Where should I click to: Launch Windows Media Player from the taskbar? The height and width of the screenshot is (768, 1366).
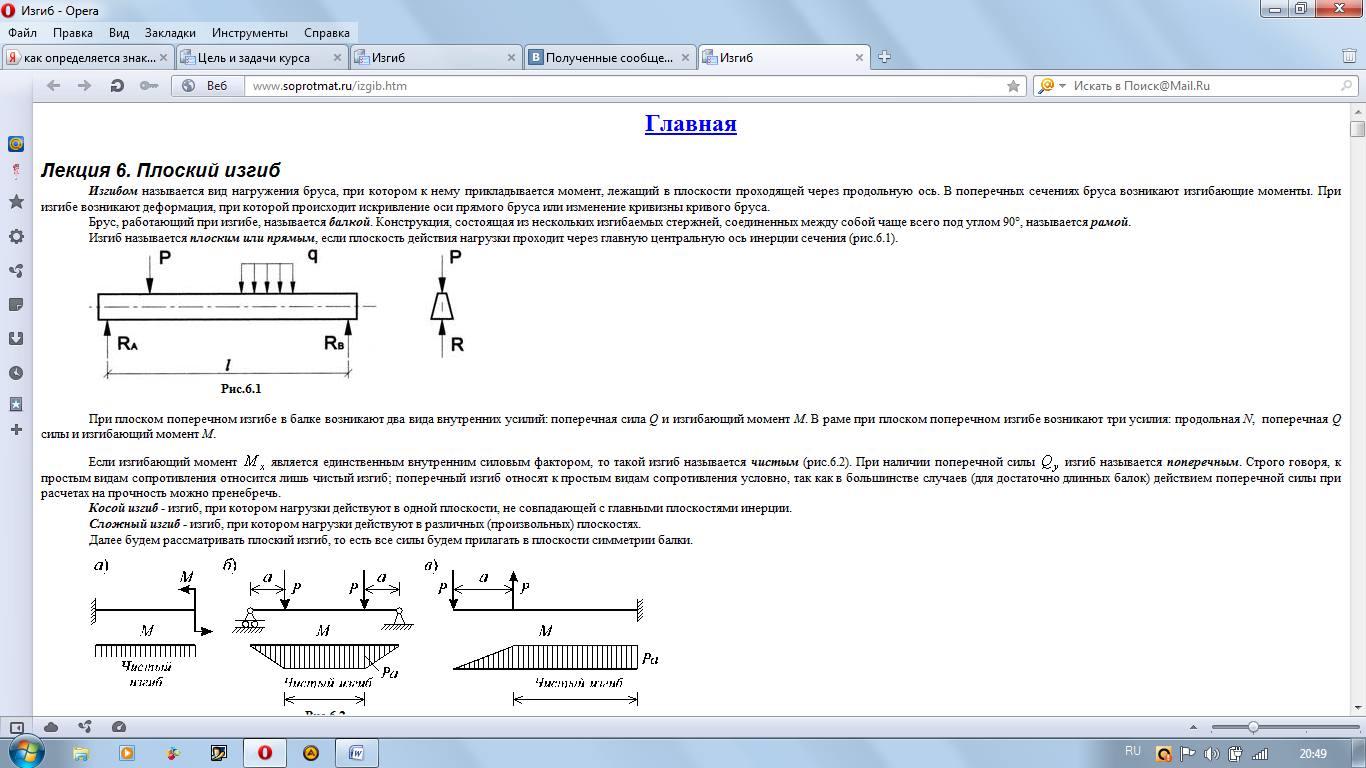127,752
